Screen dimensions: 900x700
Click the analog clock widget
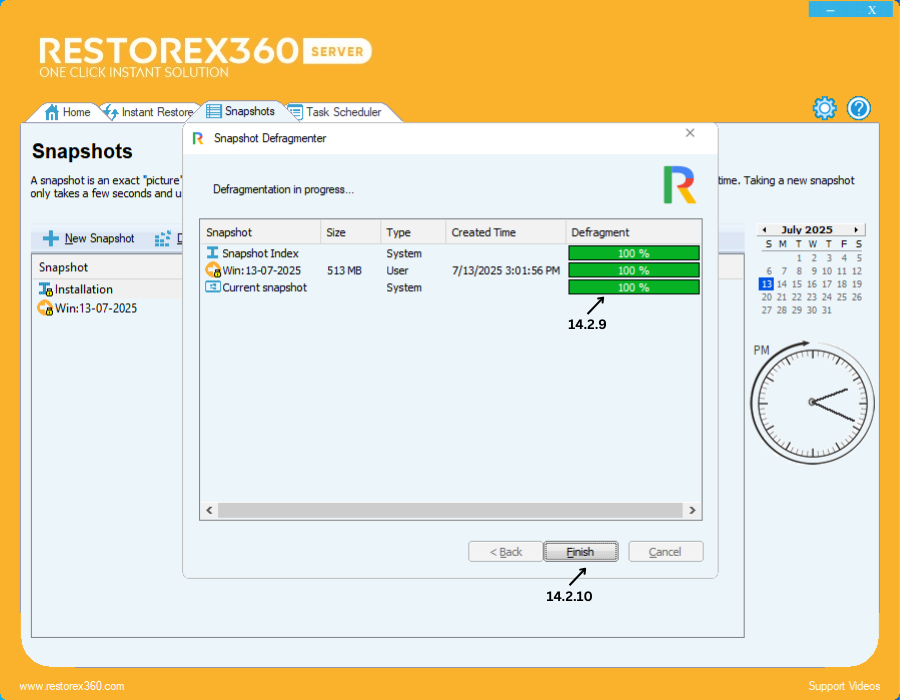812,402
